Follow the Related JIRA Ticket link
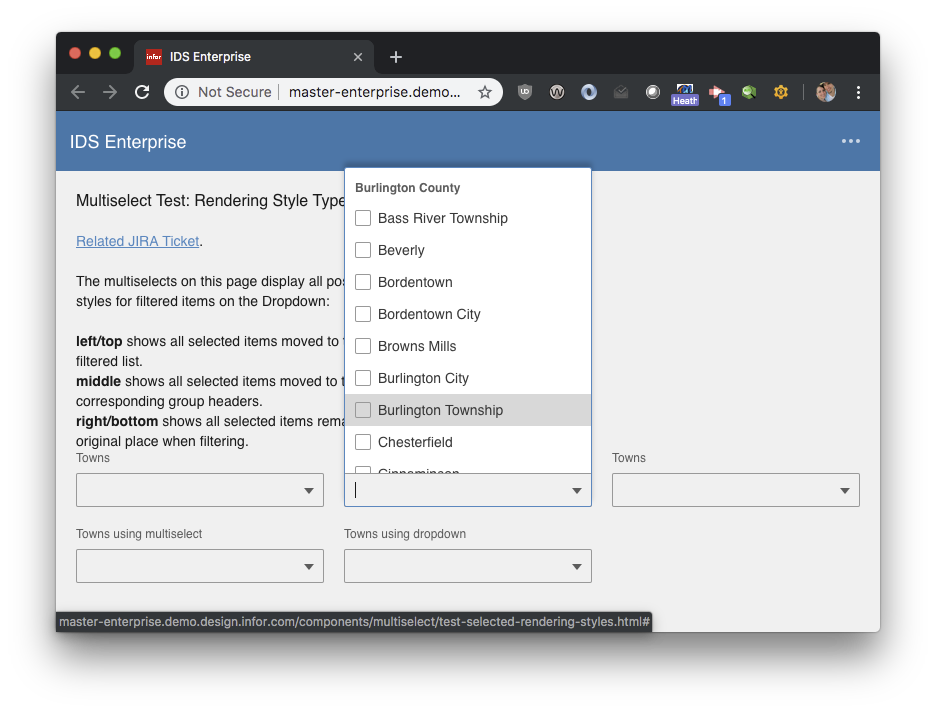The image size is (936, 712). (x=137, y=241)
